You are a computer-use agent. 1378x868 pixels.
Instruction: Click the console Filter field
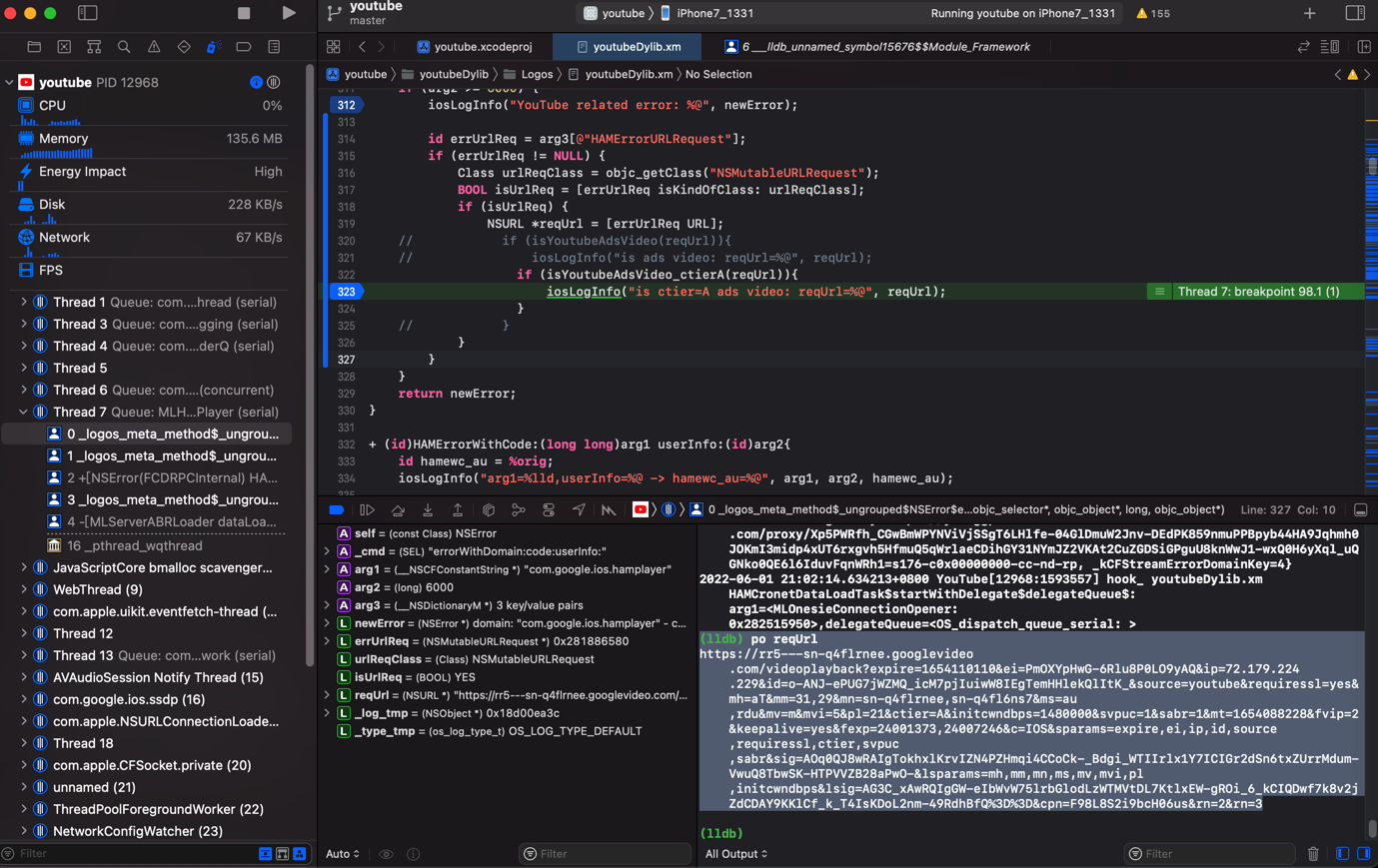pyautogui.click(x=1210, y=854)
